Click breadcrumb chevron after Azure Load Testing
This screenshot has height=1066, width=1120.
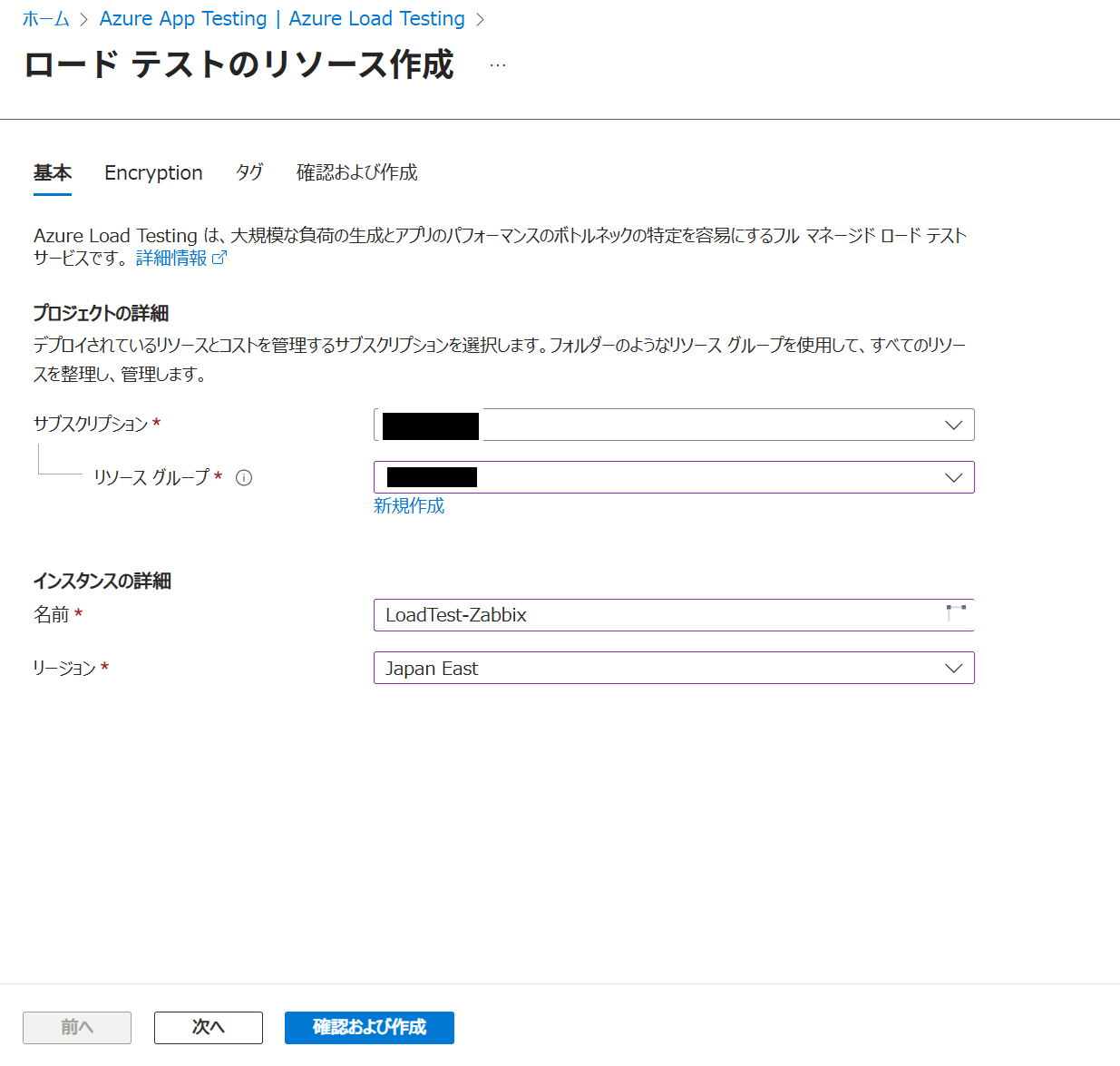click(x=481, y=19)
